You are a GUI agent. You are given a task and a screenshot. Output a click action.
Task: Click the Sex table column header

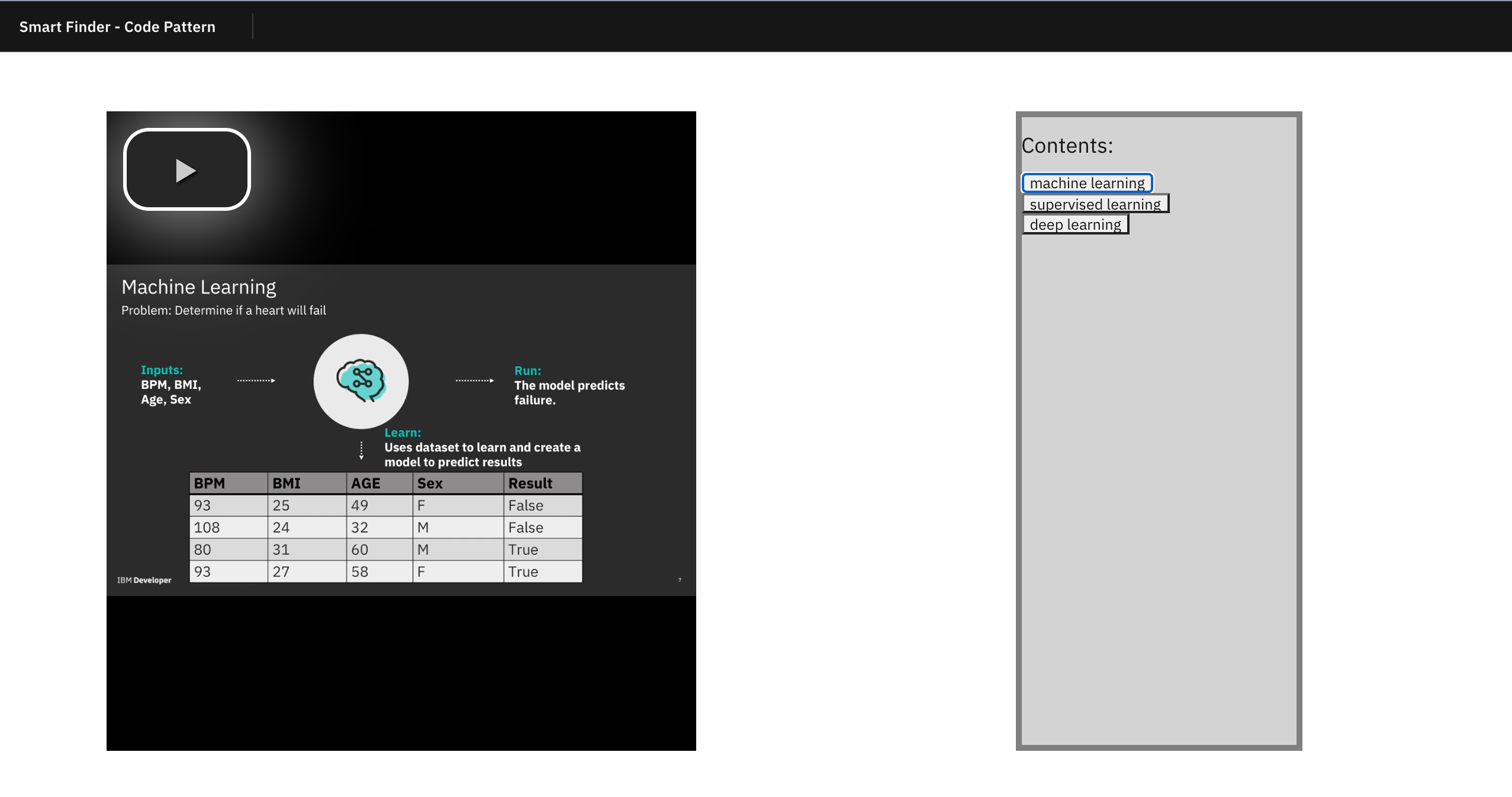(x=430, y=483)
